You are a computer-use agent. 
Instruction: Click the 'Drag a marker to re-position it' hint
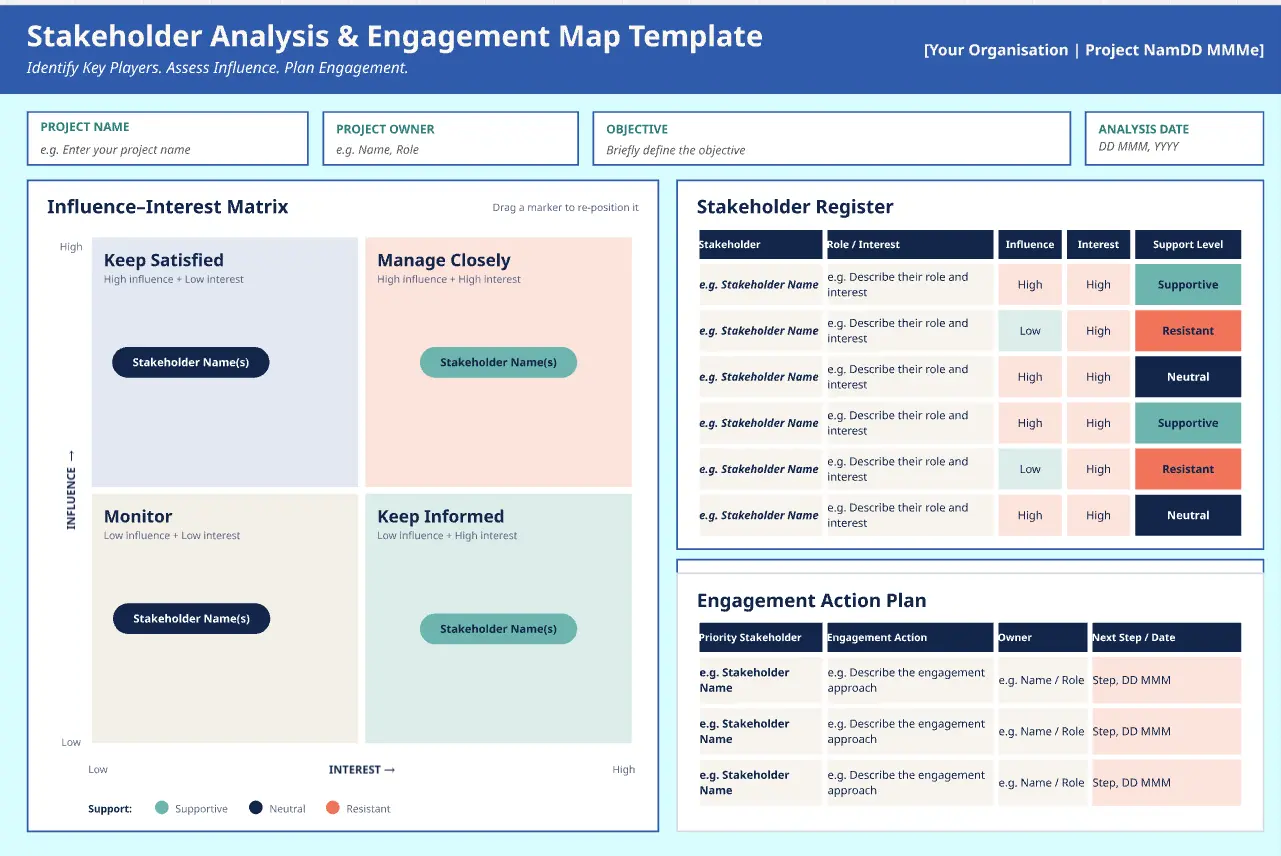coord(565,208)
